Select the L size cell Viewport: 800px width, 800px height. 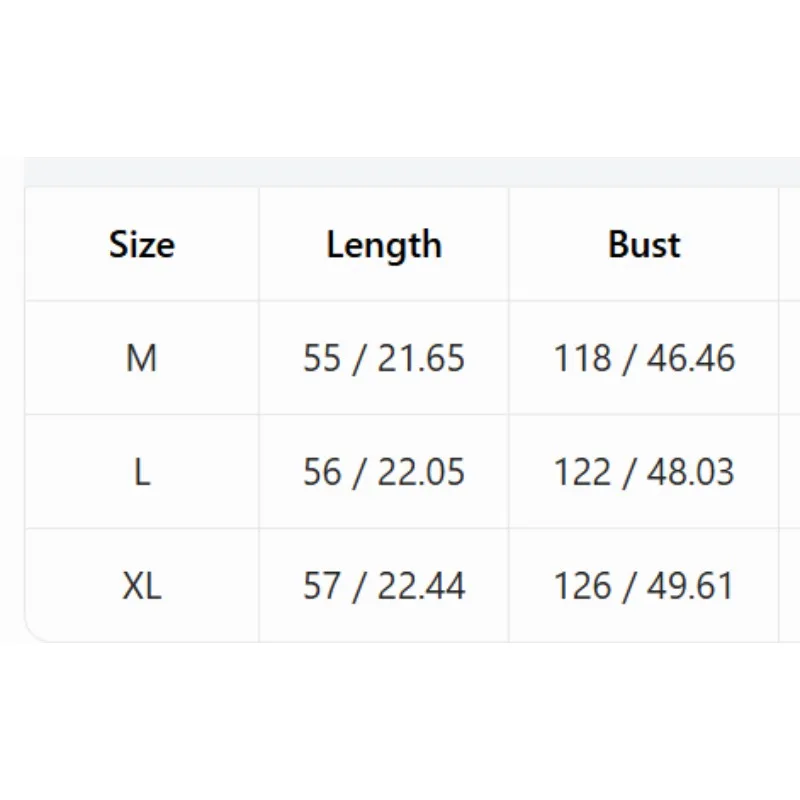(x=142, y=471)
